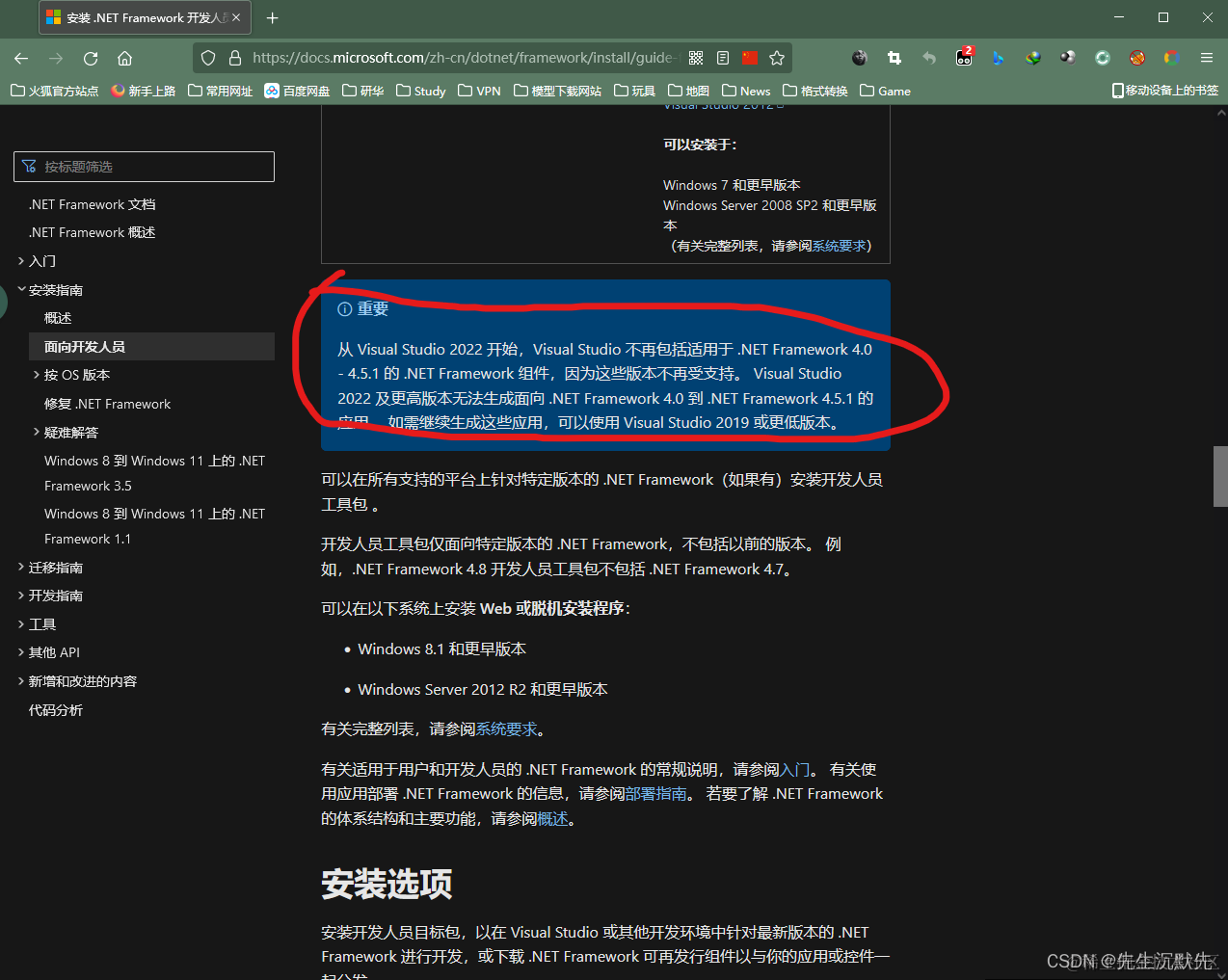Show site security padlock info
Viewport: 1228px width, 980px height.
pyautogui.click(x=234, y=58)
